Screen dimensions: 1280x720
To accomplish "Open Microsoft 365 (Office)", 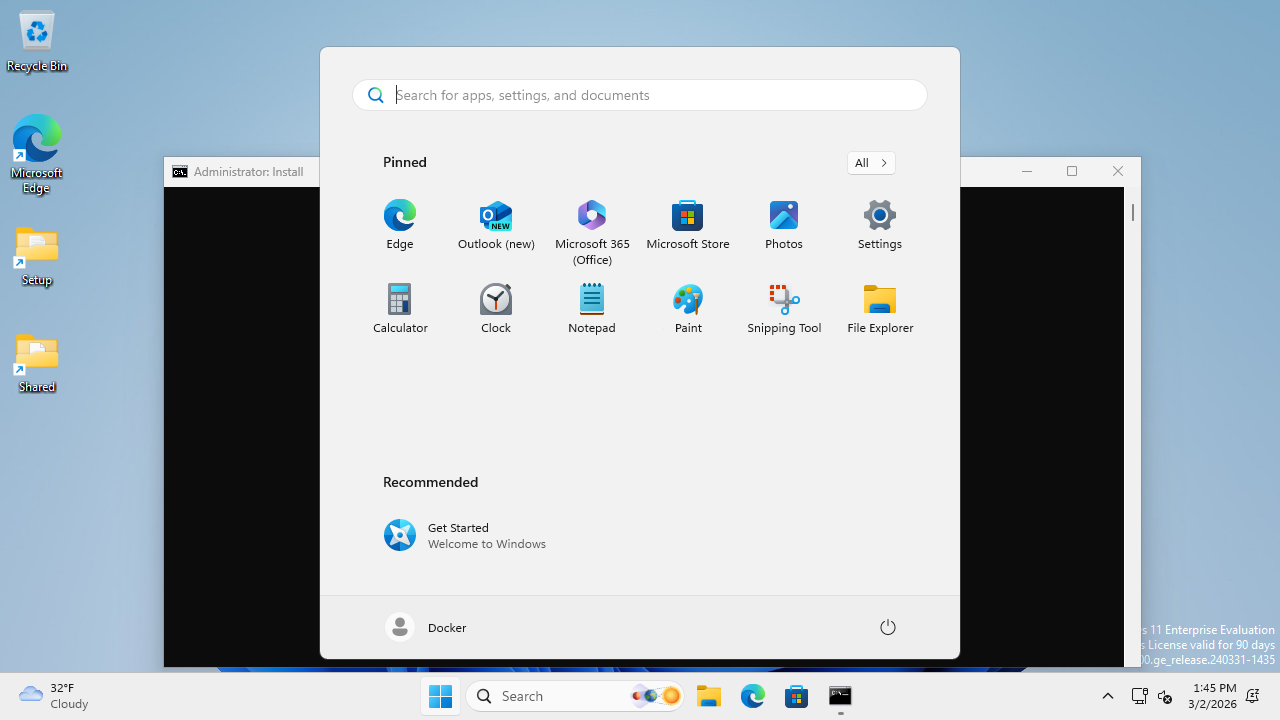I will pyautogui.click(x=591, y=224).
